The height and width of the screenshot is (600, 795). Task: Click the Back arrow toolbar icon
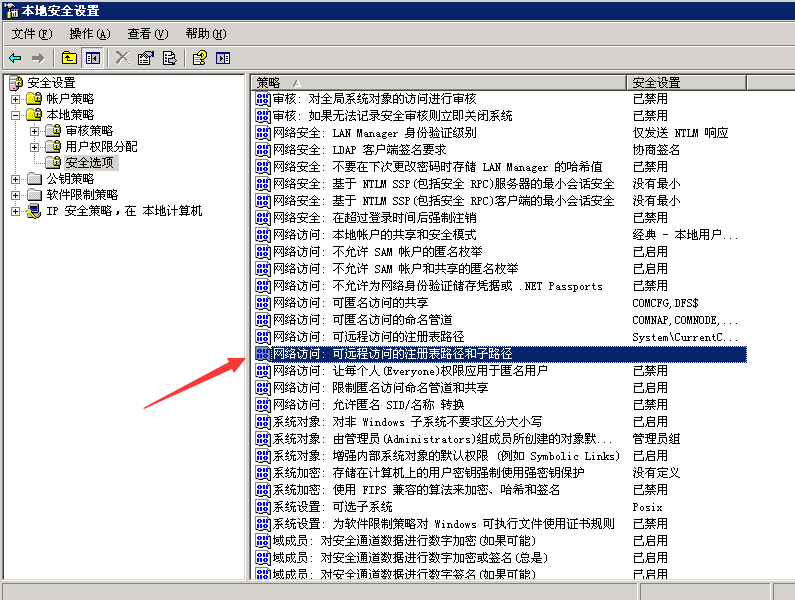(x=15, y=58)
